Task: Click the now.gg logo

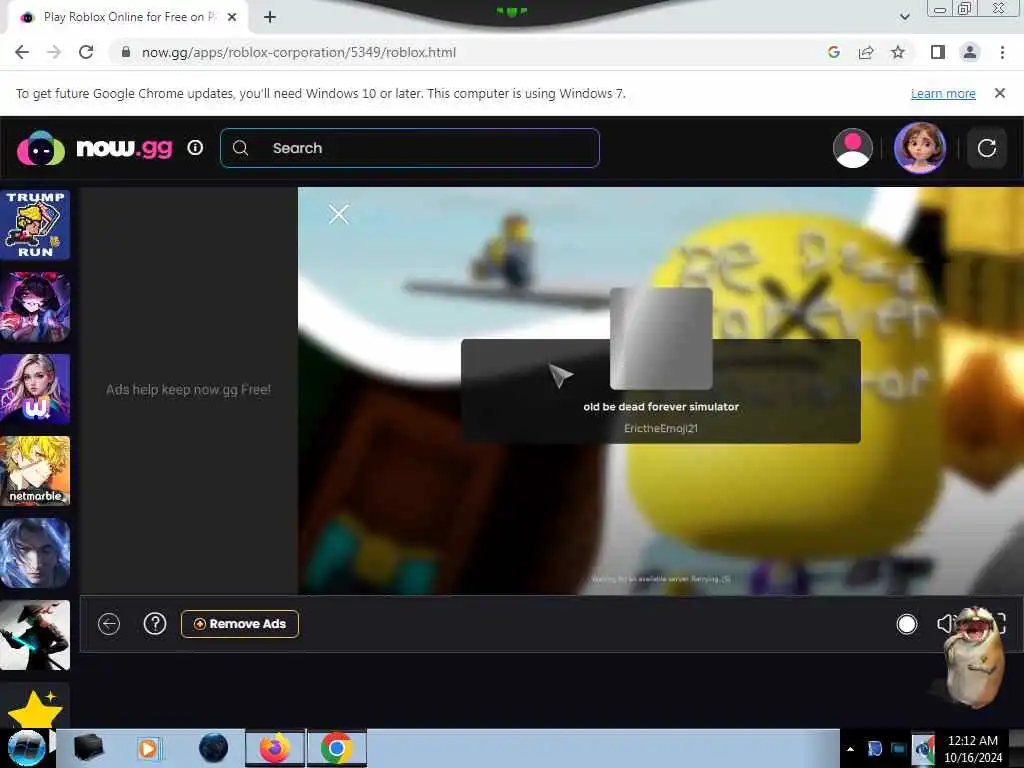Action: coord(95,148)
